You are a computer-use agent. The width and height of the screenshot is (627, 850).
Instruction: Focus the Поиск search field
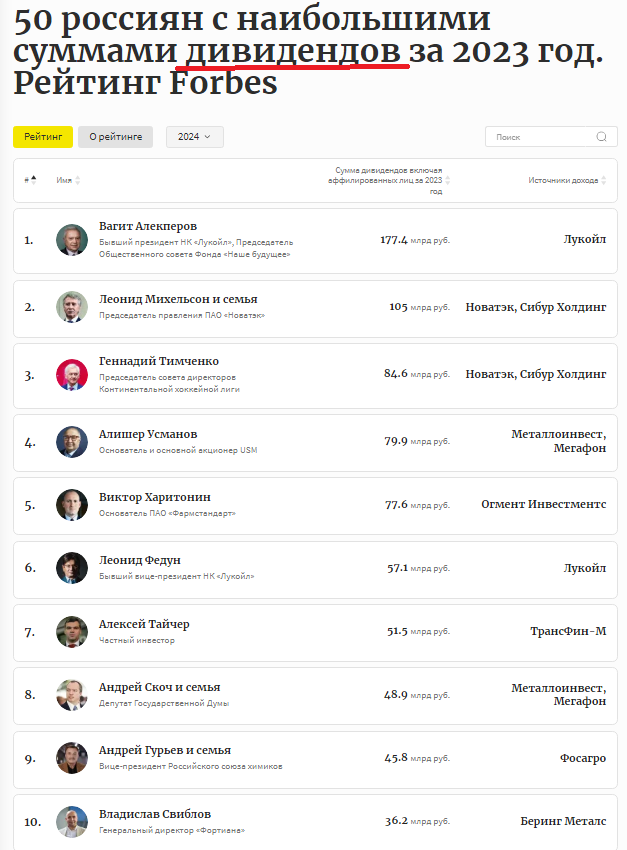tap(551, 137)
